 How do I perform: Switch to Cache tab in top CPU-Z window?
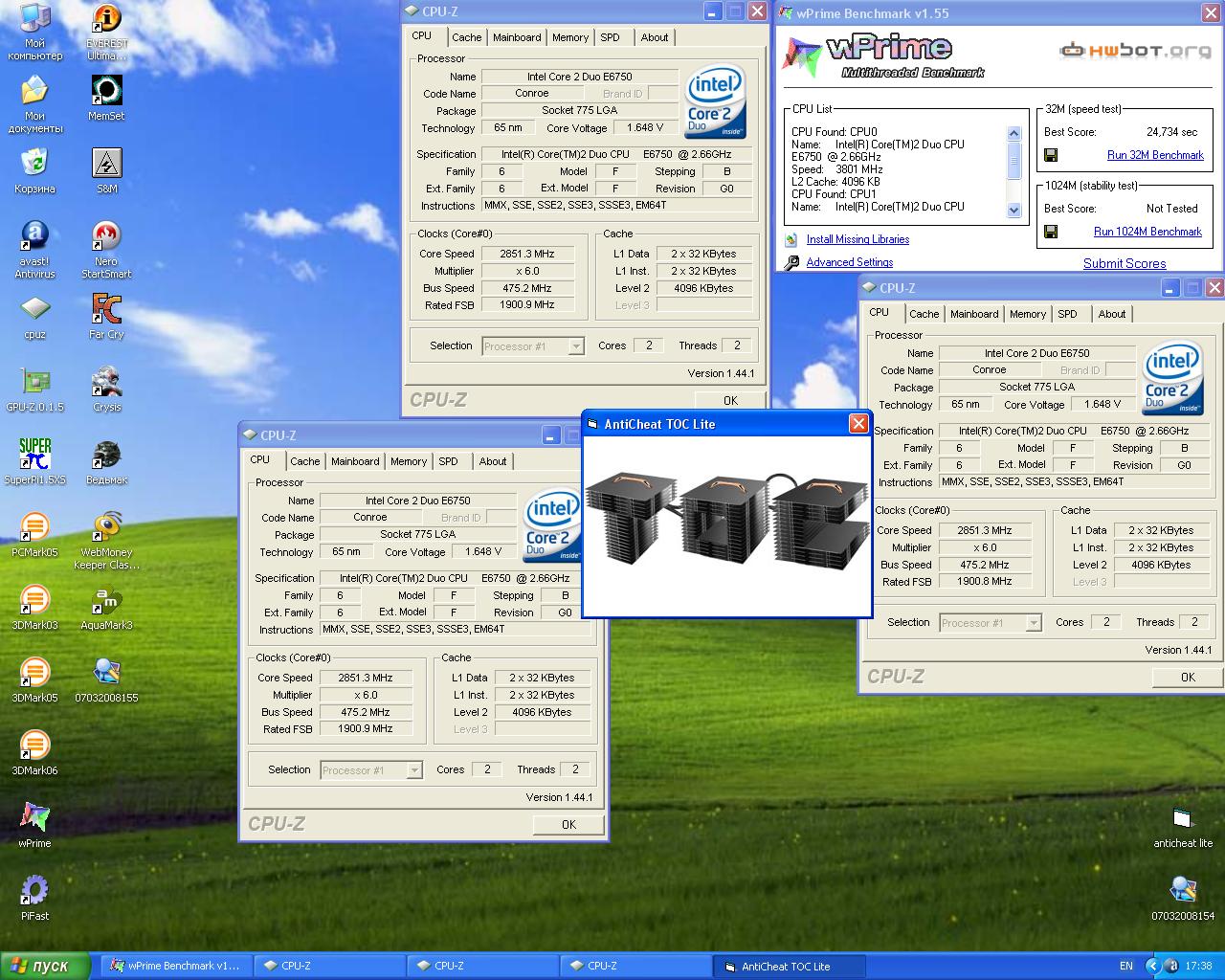[466, 37]
